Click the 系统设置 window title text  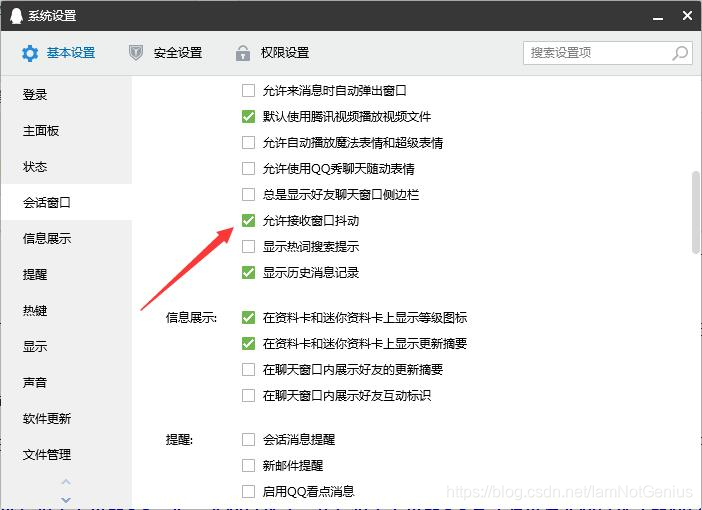pos(52,16)
